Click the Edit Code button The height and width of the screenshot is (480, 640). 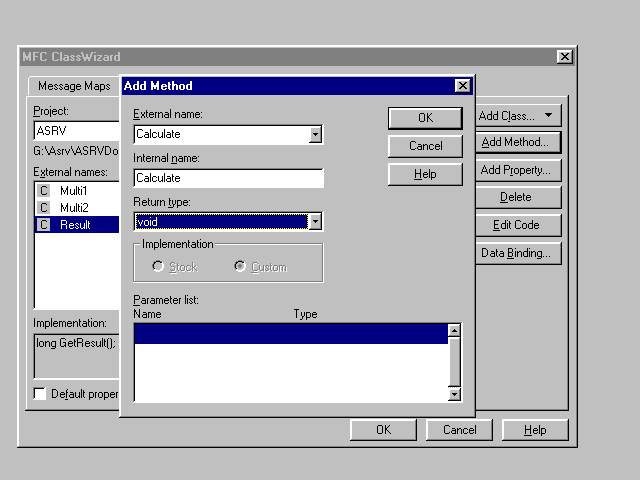(518, 225)
